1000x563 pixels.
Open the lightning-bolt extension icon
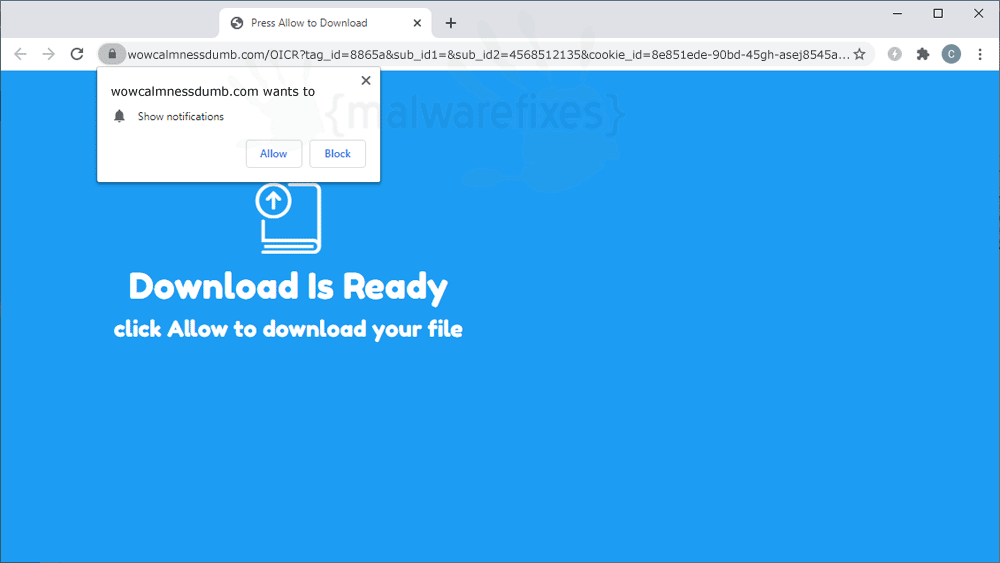click(895, 54)
